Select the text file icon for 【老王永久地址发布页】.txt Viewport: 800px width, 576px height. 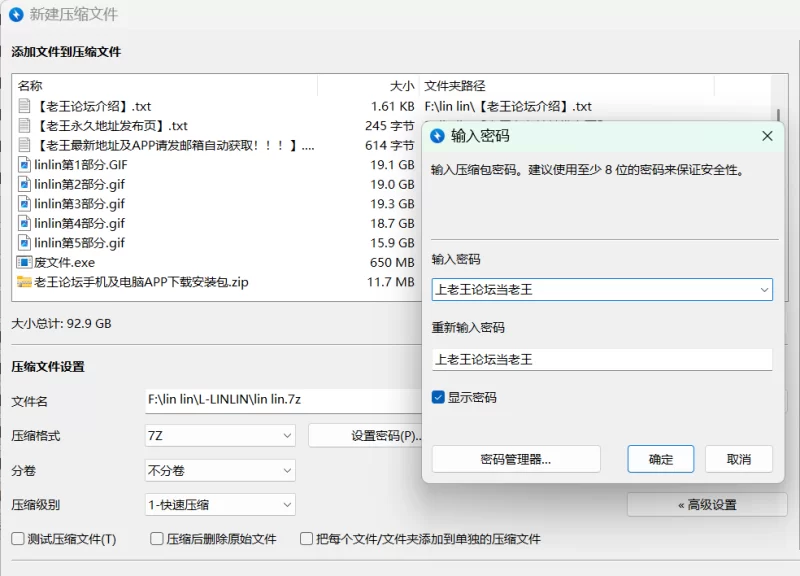24,125
